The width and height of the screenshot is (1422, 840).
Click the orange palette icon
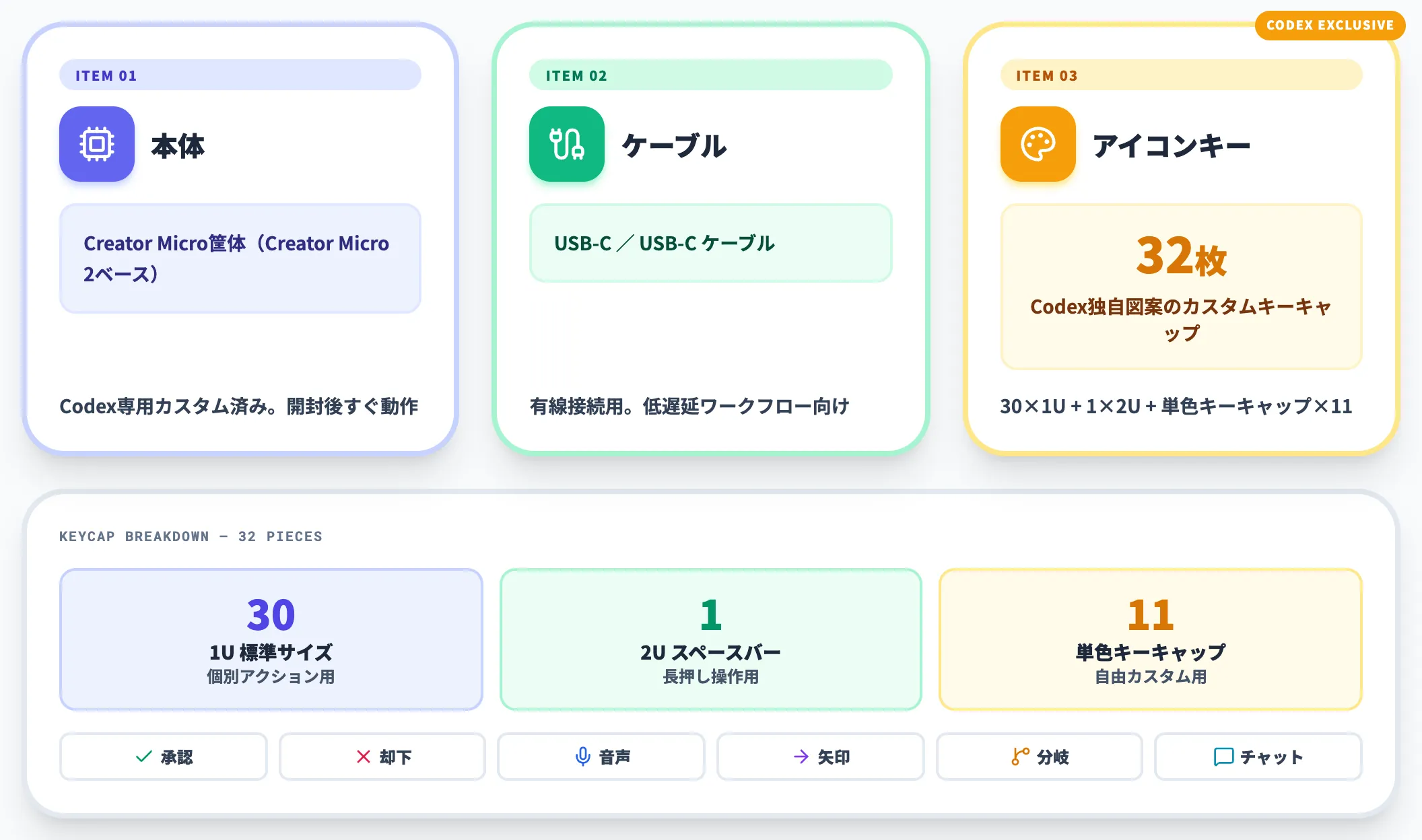point(1038,144)
